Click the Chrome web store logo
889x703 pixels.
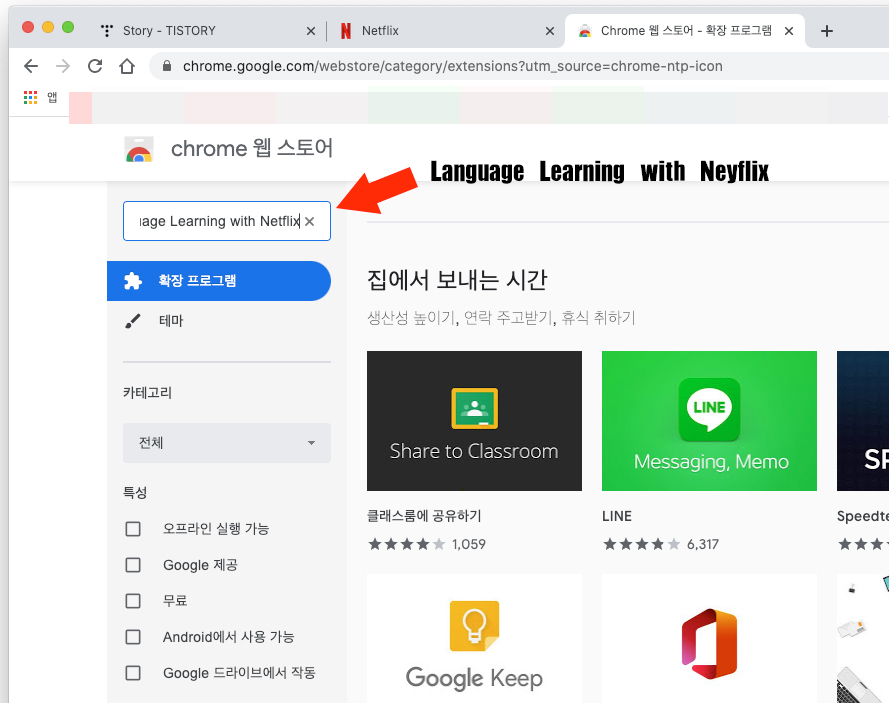pyautogui.click(x=139, y=150)
